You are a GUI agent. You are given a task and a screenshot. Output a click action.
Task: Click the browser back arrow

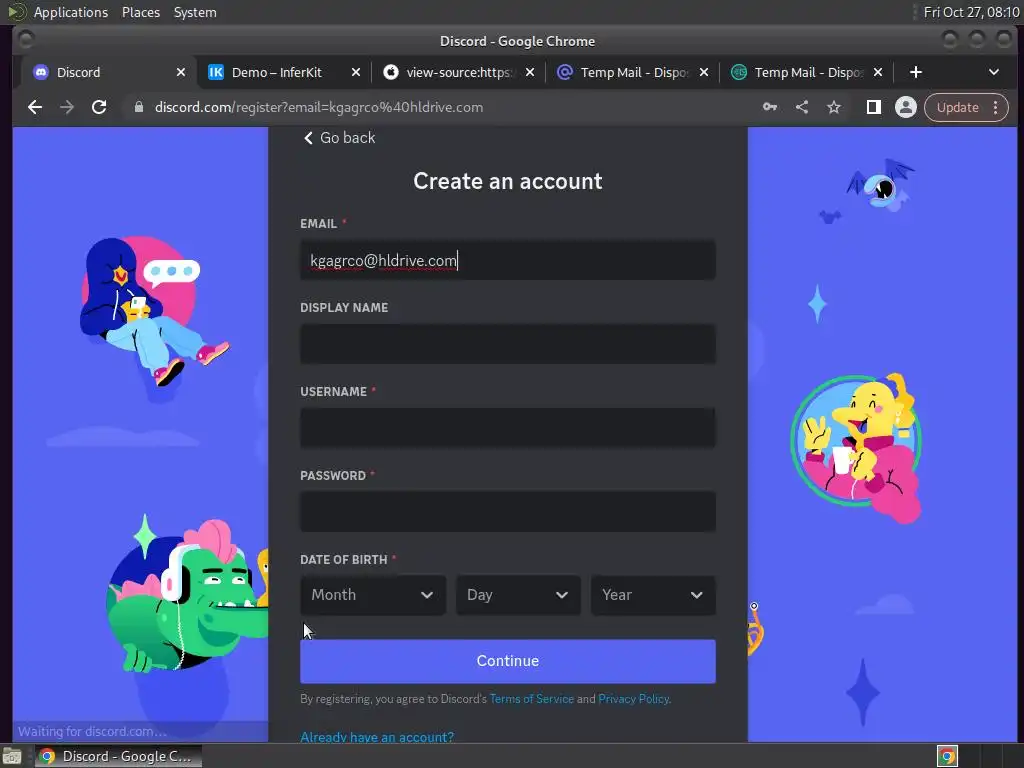35,107
